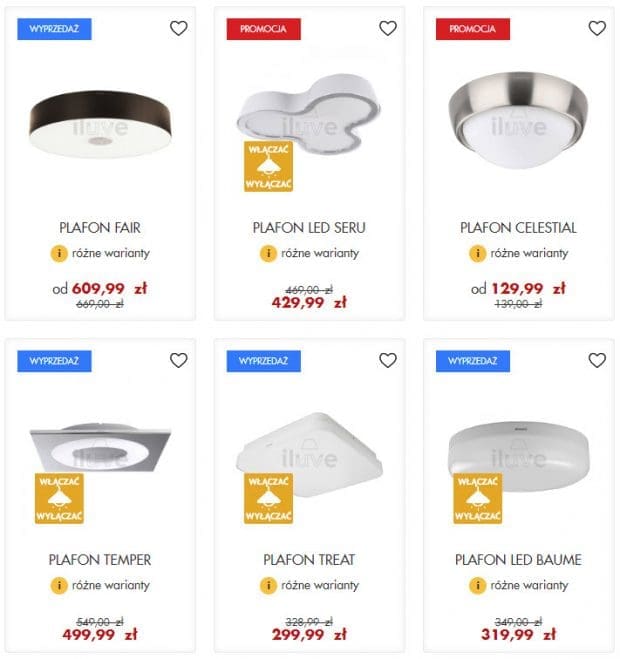Open the Plafon Fair product title link
The image size is (620, 659).
tap(100, 228)
